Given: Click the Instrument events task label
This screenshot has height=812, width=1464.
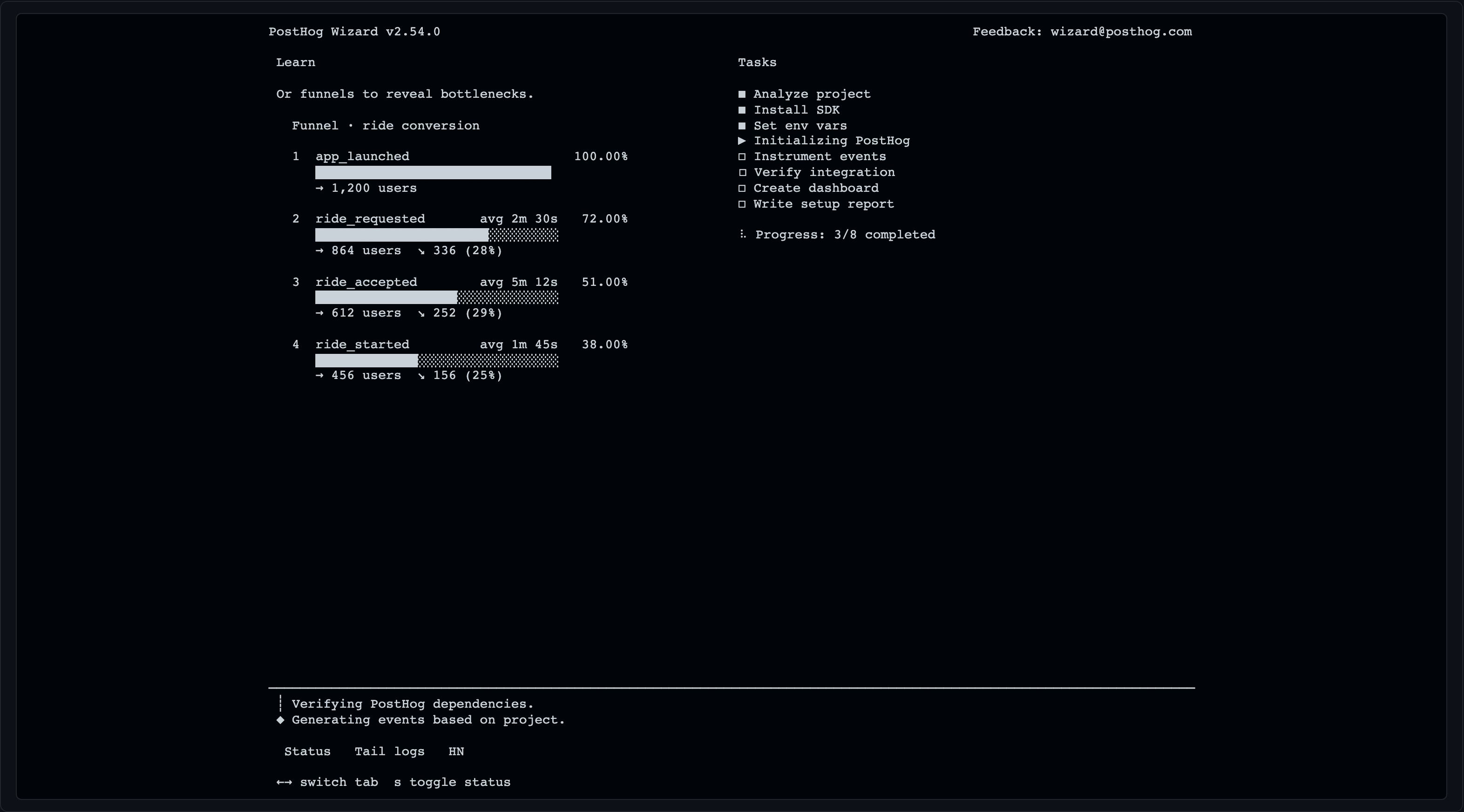Looking at the screenshot, I should [x=820, y=156].
